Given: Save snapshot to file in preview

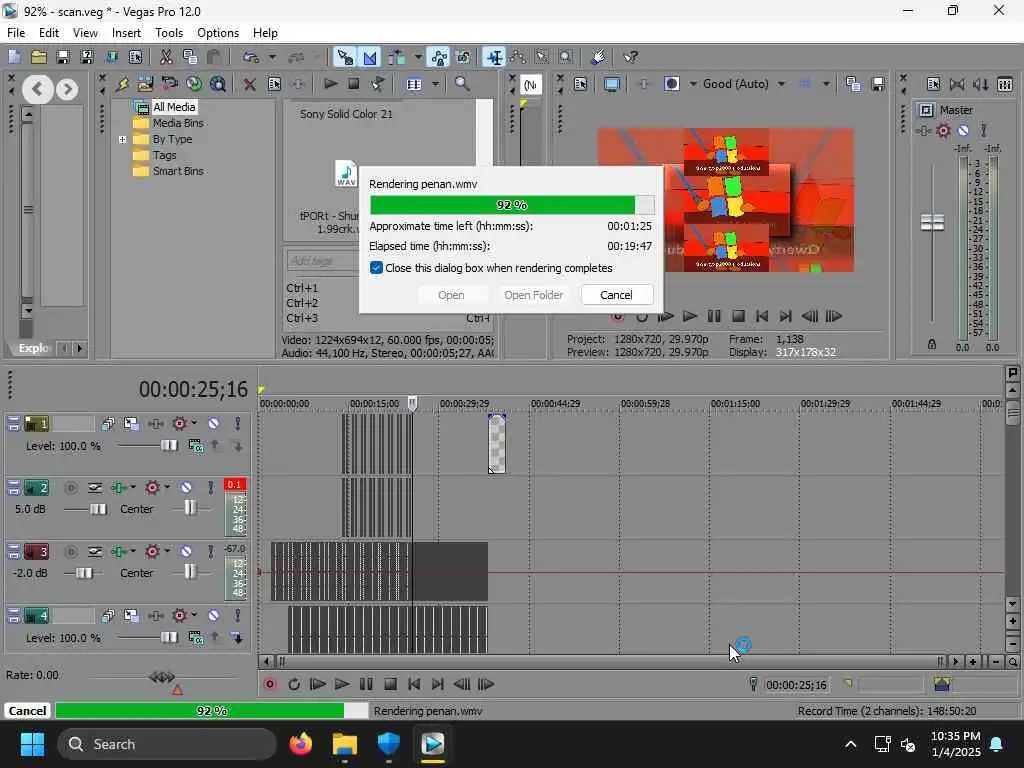Looking at the screenshot, I should (x=878, y=84).
